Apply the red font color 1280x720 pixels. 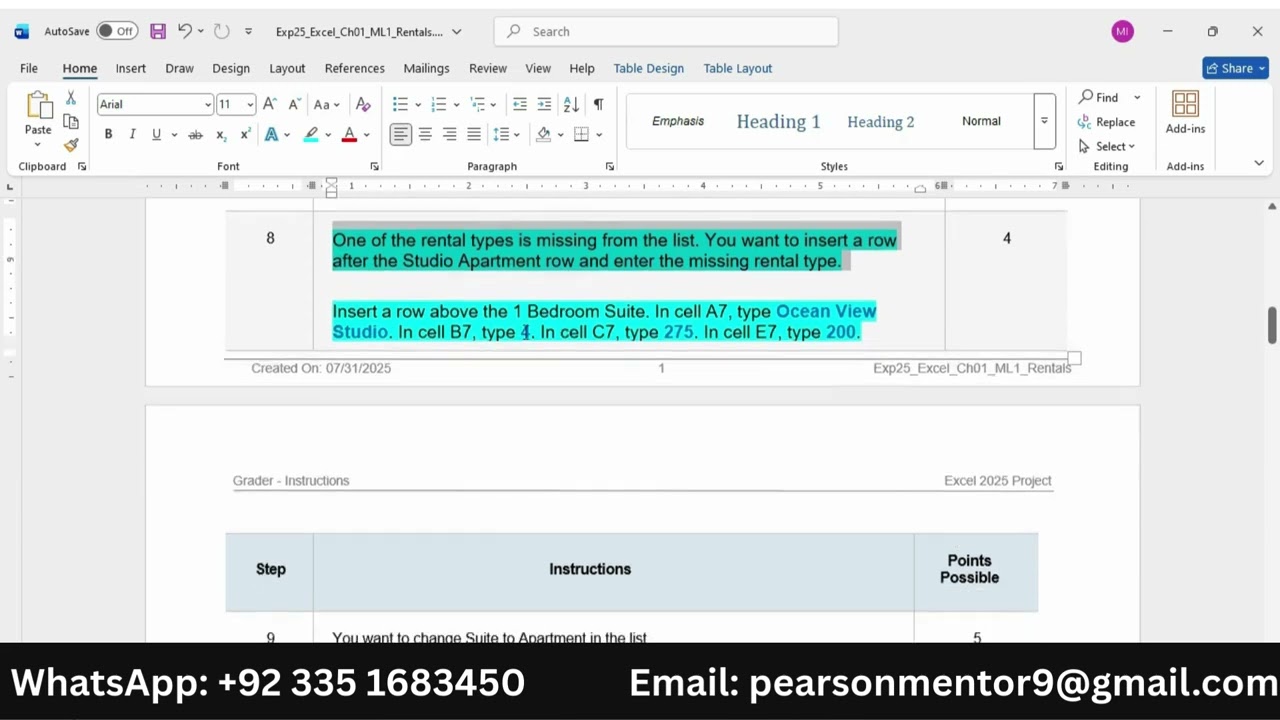[x=349, y=134]
